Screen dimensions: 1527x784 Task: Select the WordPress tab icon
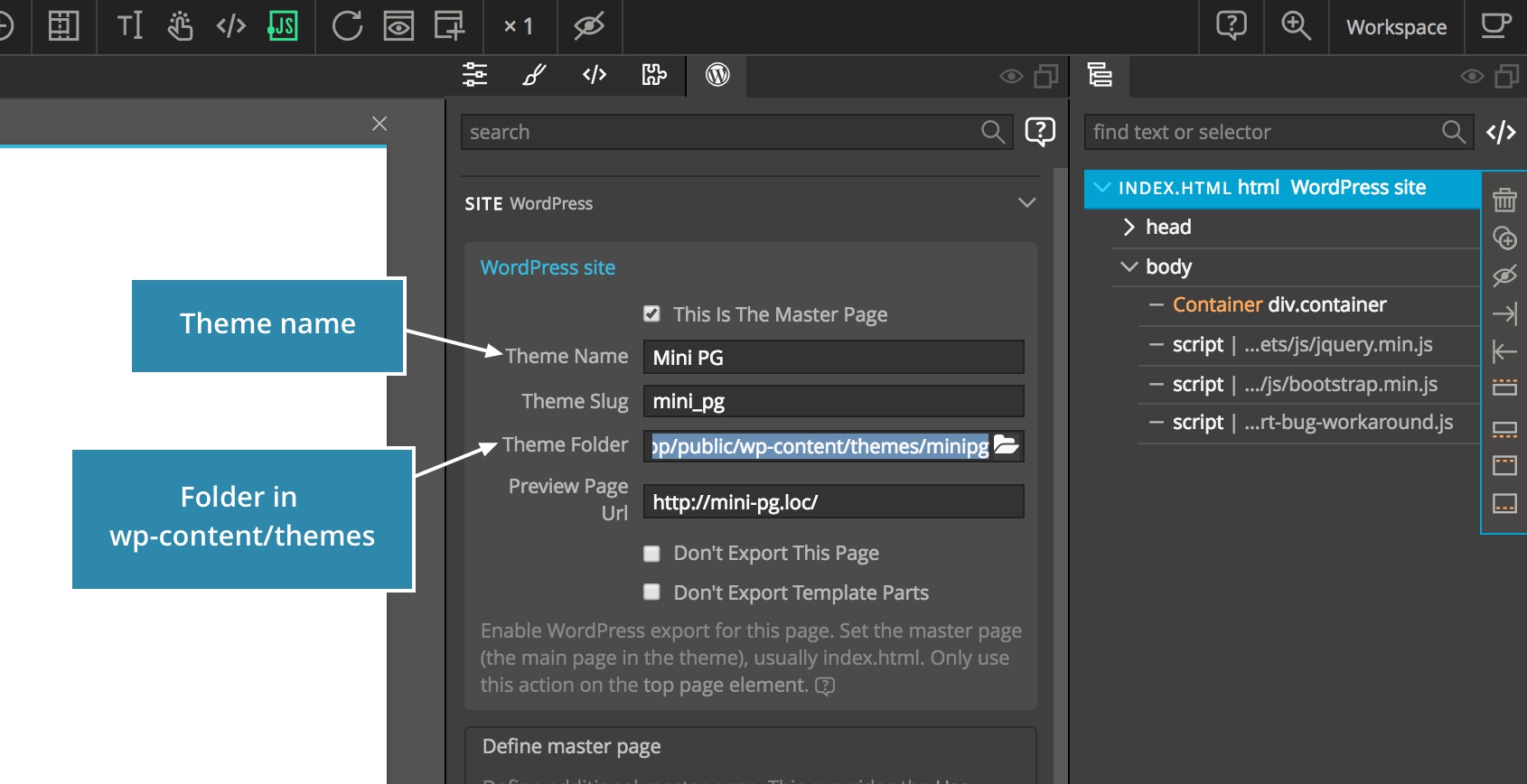tap(717, 75)
